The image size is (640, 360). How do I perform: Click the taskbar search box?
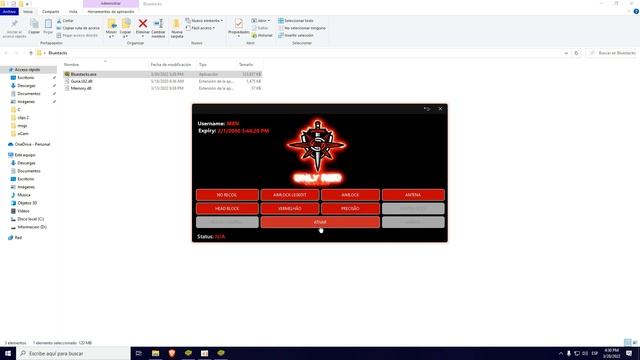pyautogui.click(x=73, y=353)
